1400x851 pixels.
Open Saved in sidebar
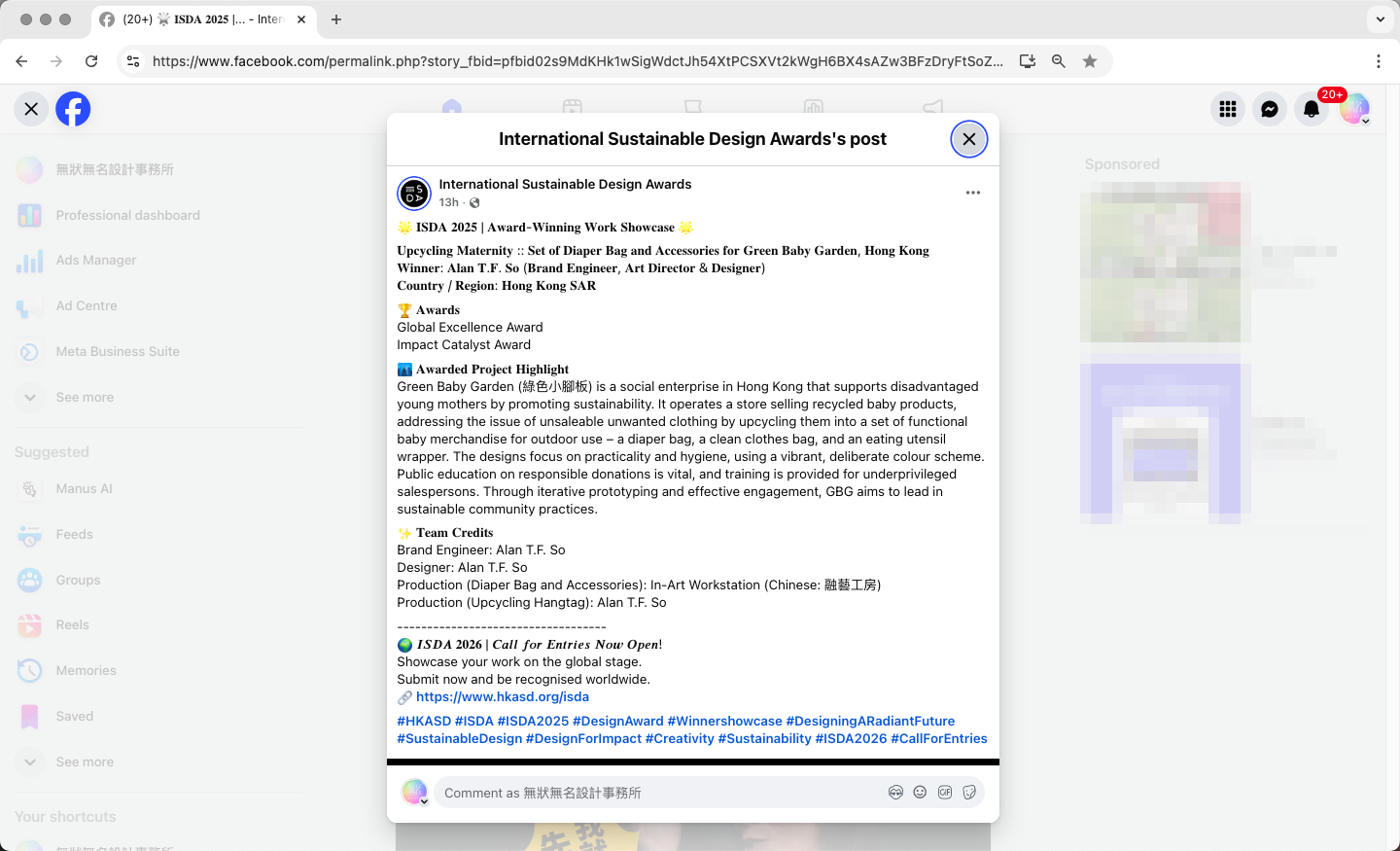[x=157, y=716]
